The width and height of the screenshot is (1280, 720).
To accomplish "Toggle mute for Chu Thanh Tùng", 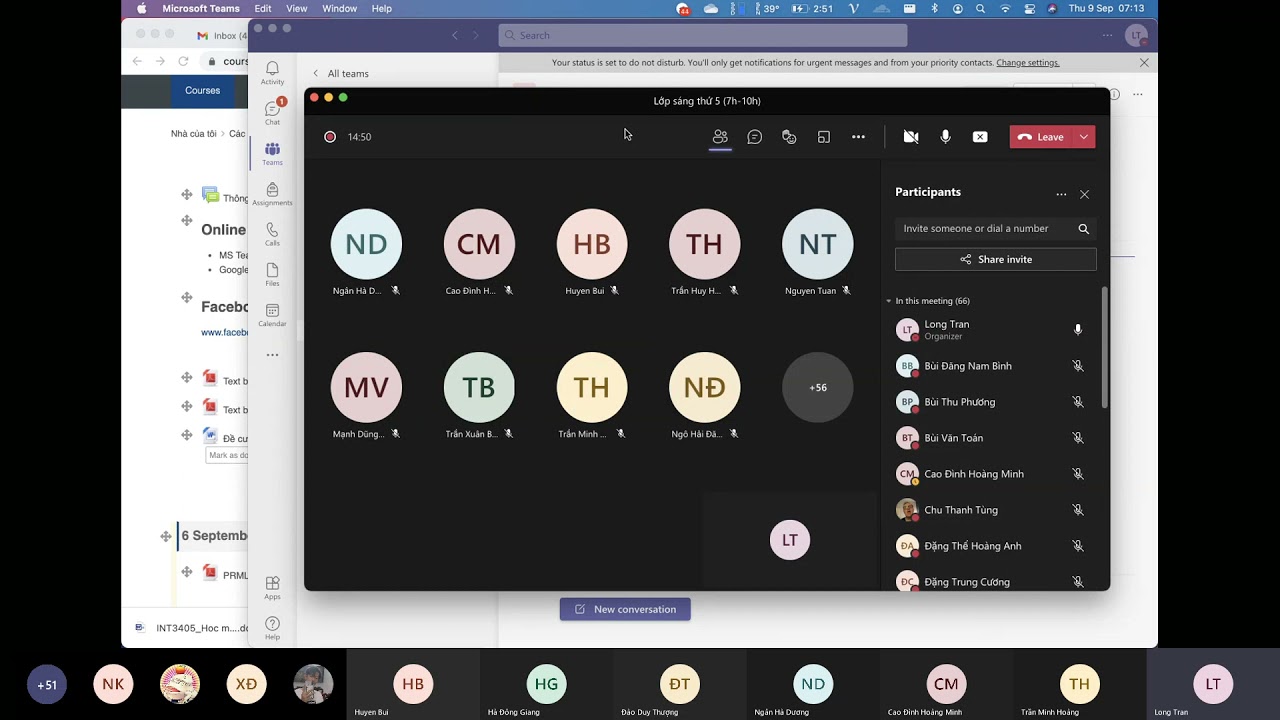I will click(x=1078, y=510).
